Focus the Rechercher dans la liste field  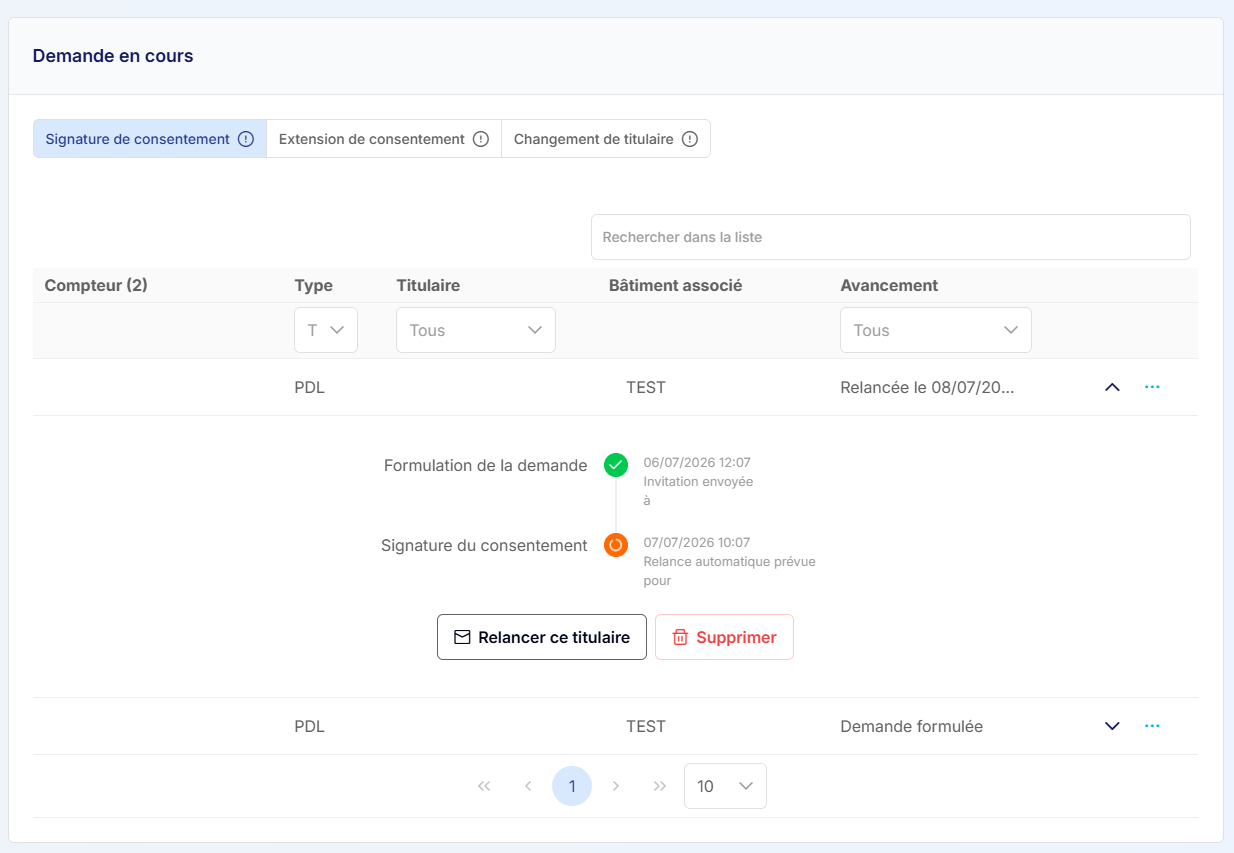coord(891,237)
